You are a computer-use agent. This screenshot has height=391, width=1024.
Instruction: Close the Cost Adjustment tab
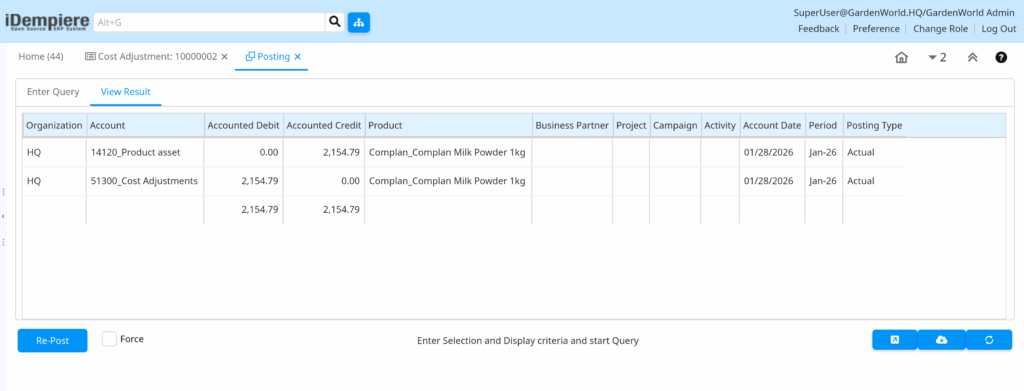pyautogui.click(x=224, y=57)
